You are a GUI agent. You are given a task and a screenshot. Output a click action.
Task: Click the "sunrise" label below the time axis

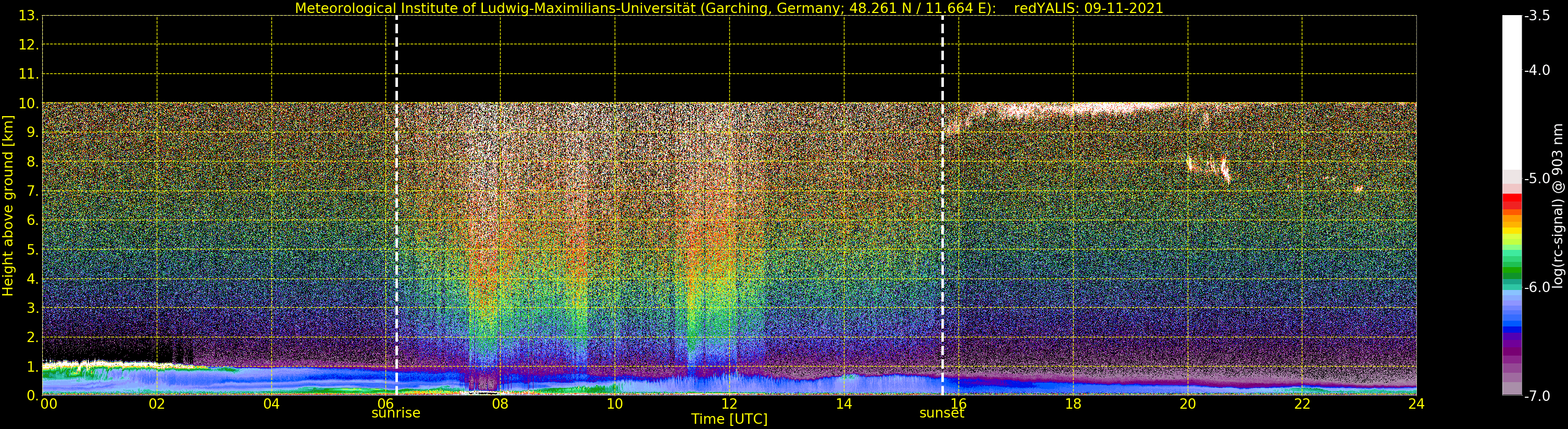tap(396, 413)
